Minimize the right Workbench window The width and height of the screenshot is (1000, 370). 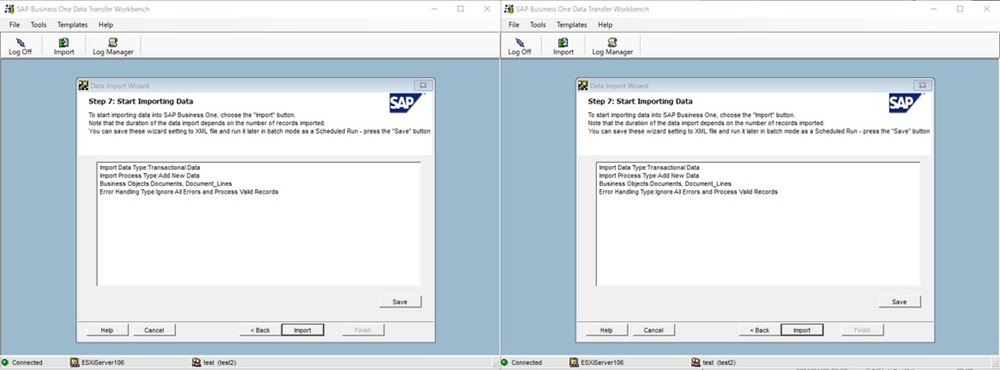(933, 9)
